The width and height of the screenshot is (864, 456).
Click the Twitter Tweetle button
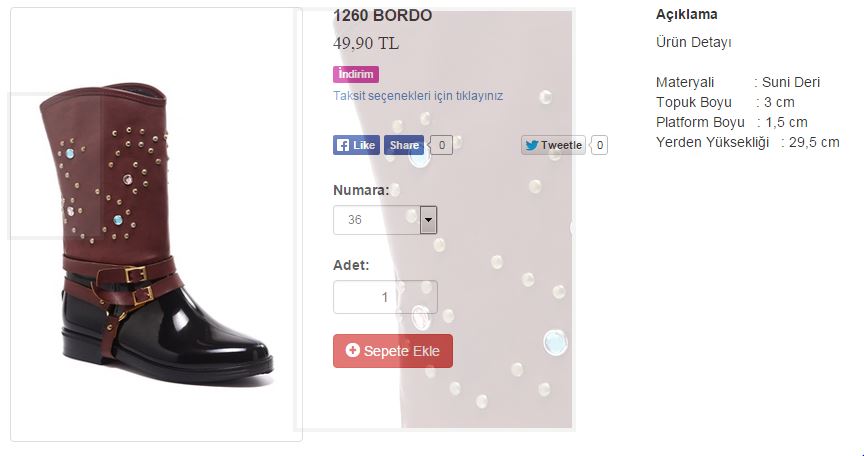coord(553,145)
